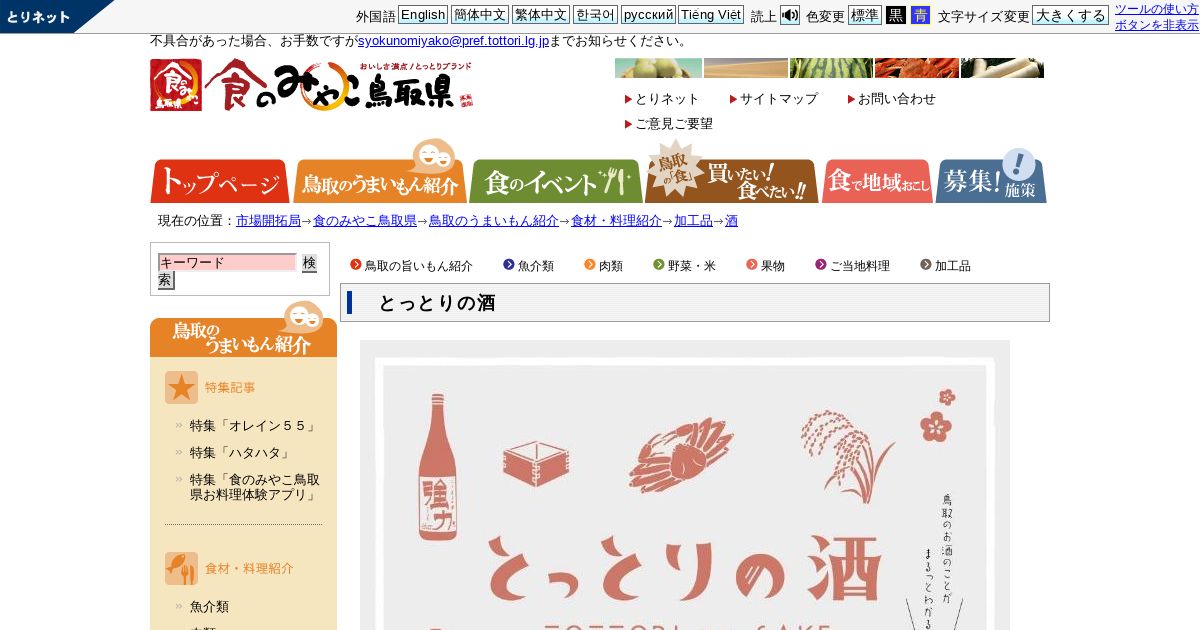Focus the キーワード search field
The image size is (1200, 630).
tap(227, 262)
